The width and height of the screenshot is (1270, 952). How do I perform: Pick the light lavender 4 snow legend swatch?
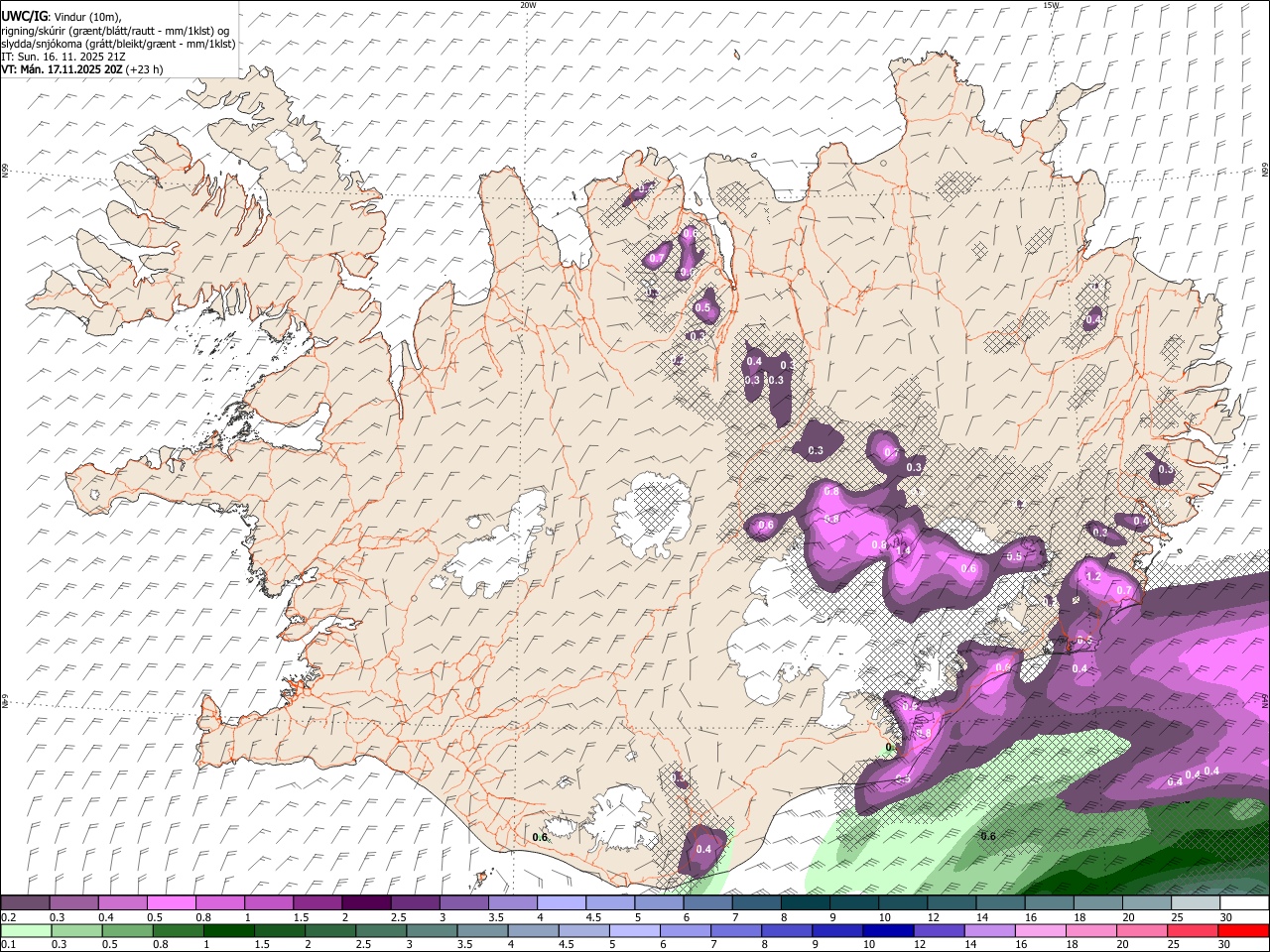561,902
